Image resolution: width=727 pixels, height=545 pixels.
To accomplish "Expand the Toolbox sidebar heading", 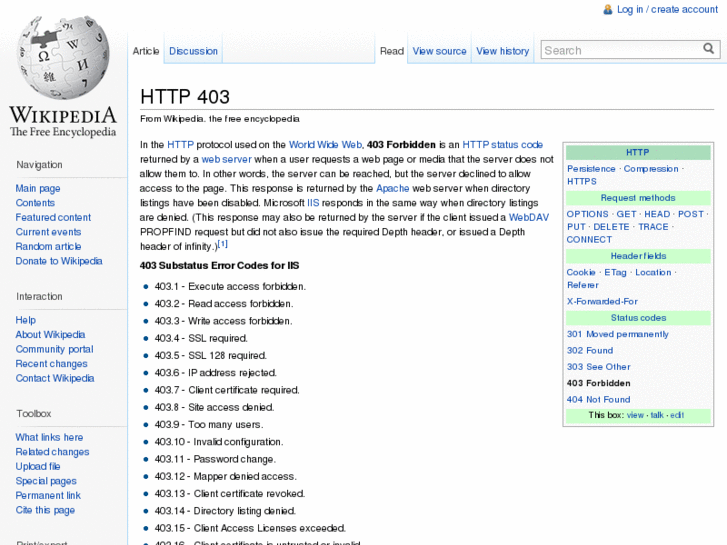I will click(33, 413).
